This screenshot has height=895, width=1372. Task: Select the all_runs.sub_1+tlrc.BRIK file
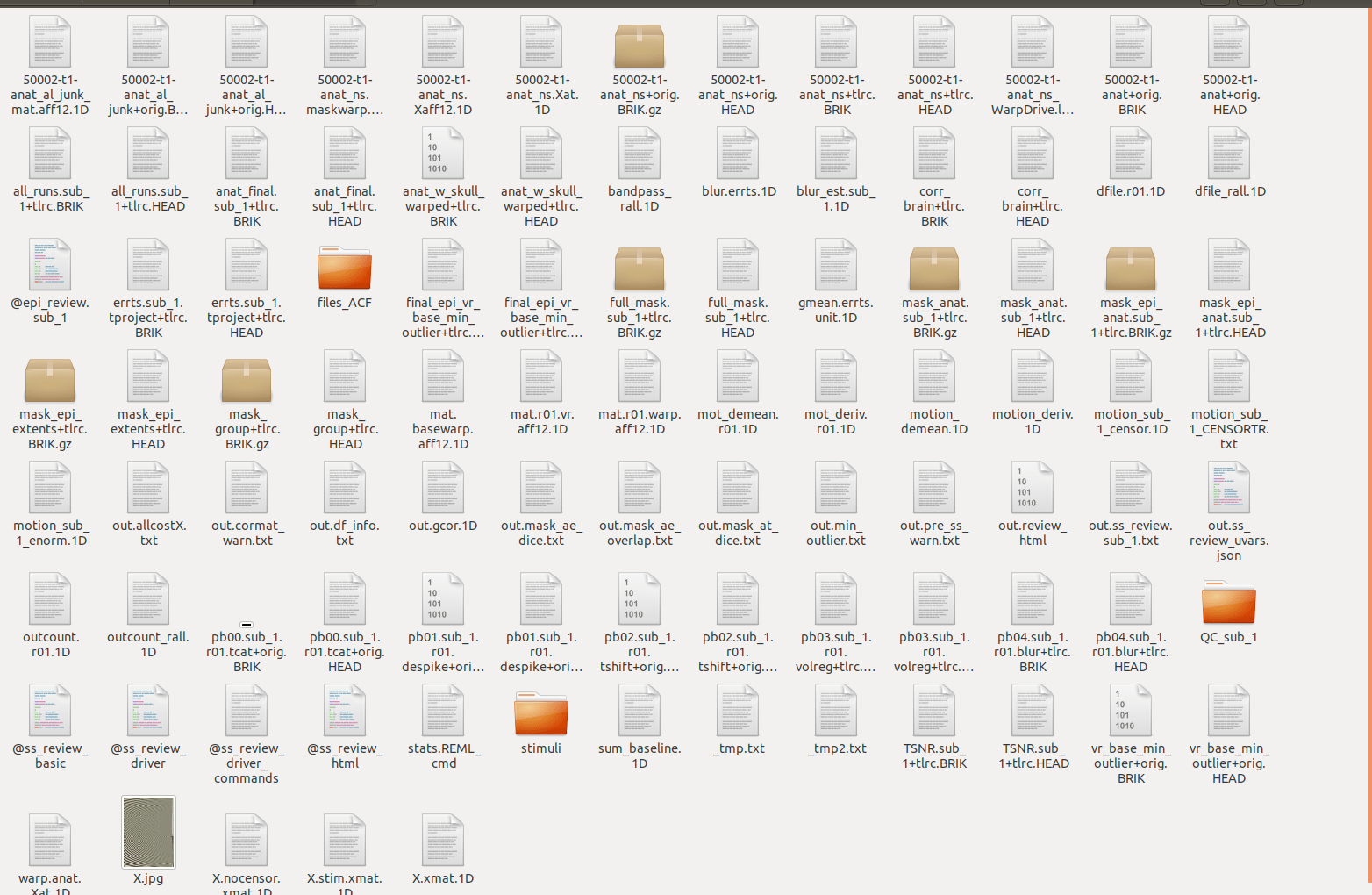(x=50, y=153)
